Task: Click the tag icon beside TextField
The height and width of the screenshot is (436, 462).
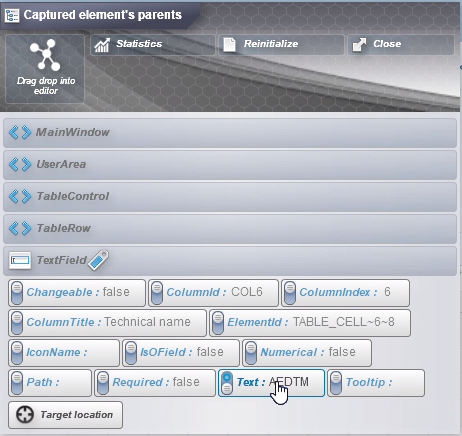Action: point(98,260)
